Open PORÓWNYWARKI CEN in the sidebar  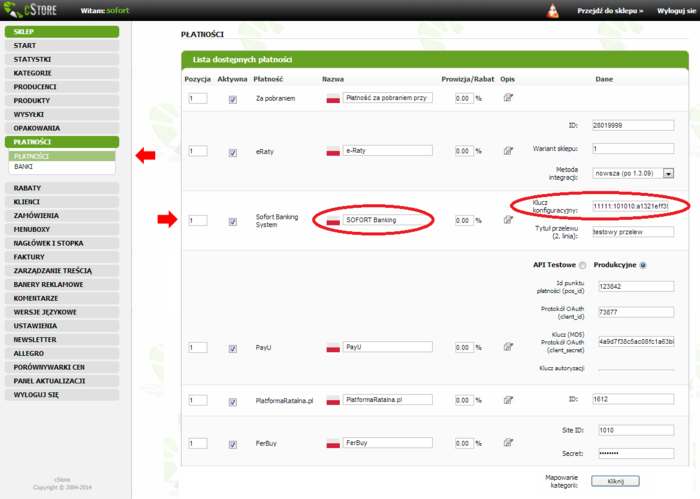coord(62,367)
